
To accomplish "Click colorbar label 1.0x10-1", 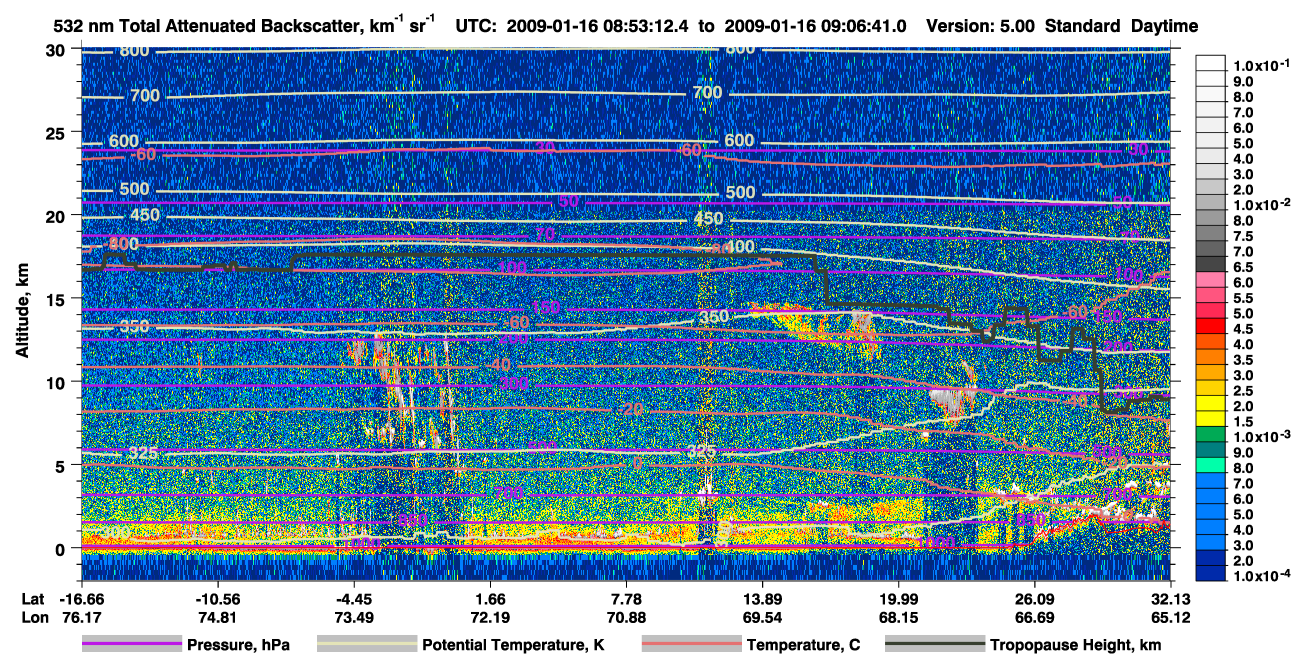I will (x=1263, y=65).
